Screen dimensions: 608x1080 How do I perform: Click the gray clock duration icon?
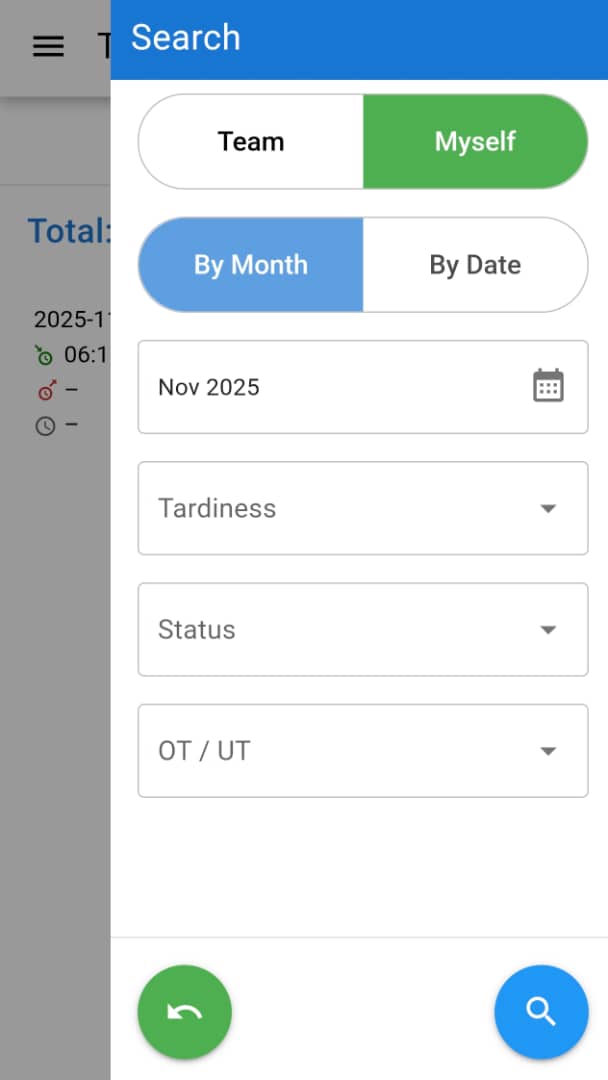(x=45, y=426)
